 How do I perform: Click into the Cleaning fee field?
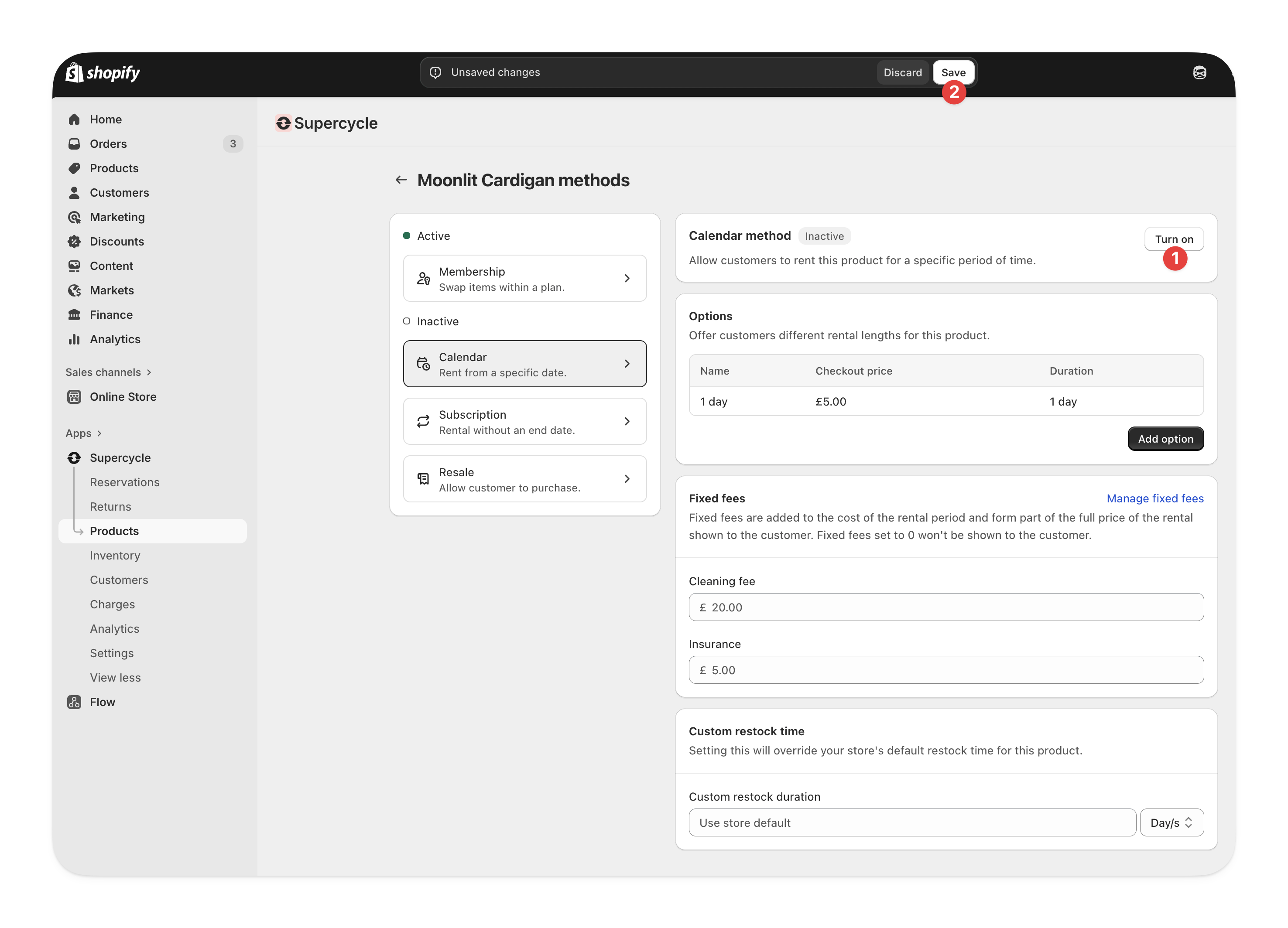945,607
